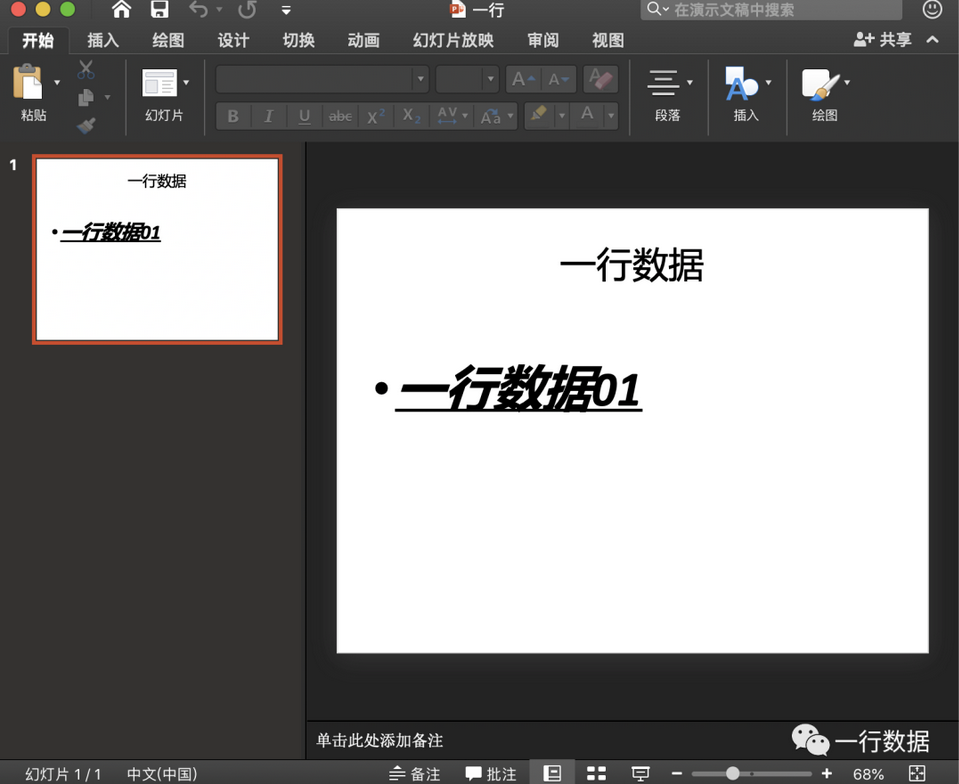Click the new 幻灯片 slide icon

tap(159, 83)
